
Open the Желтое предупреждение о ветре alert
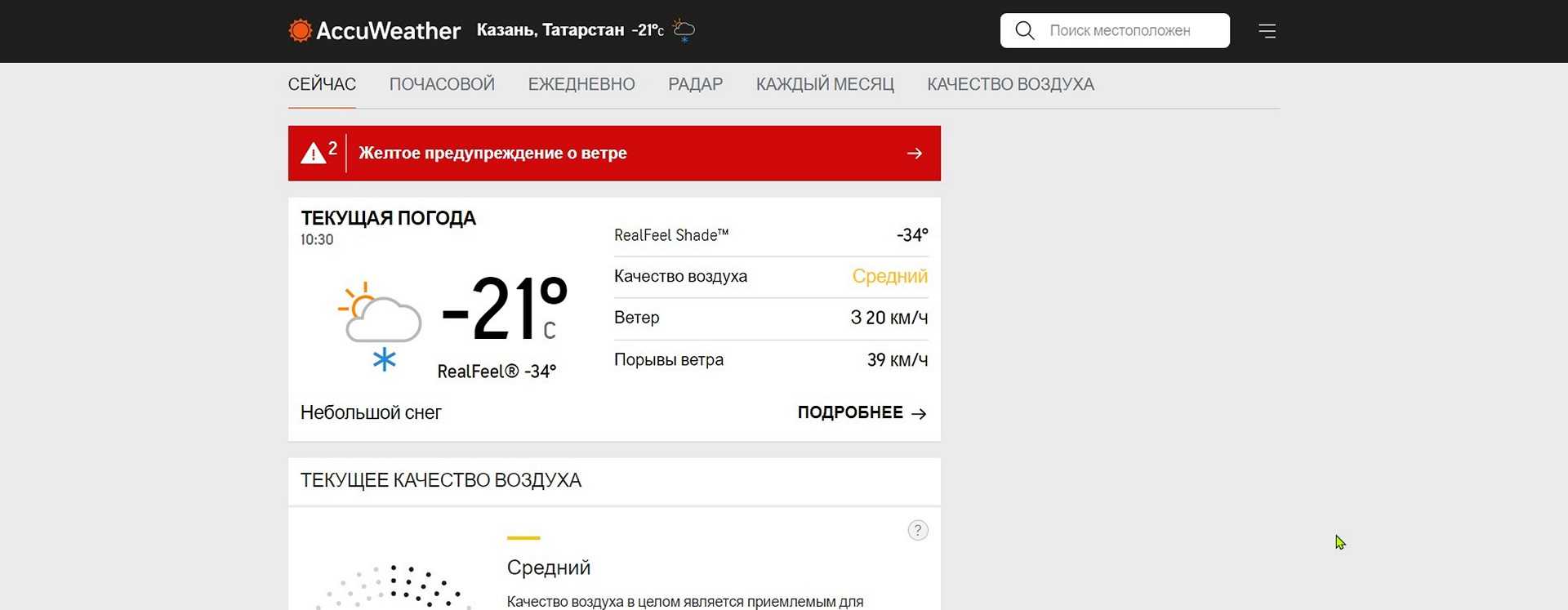pyautogui.click(x=492, y=154)
